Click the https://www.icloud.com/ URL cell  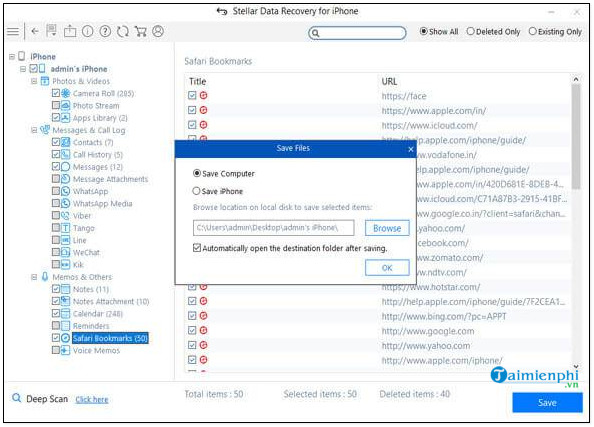[429, 125]
